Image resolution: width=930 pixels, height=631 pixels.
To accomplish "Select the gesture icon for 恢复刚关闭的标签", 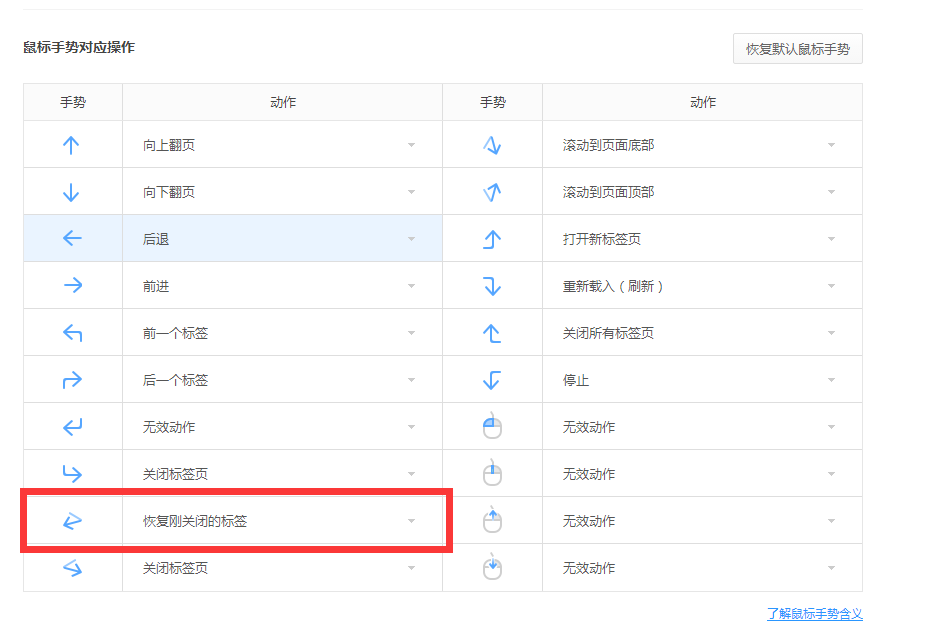I will [x=71, y=521].
